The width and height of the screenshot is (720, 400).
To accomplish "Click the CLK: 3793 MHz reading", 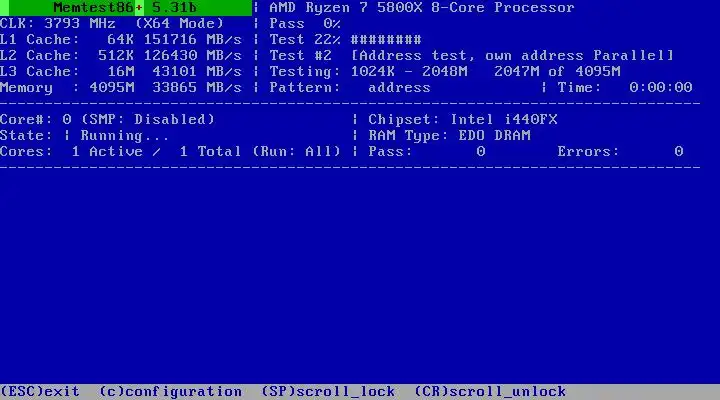I will (58, 23).
